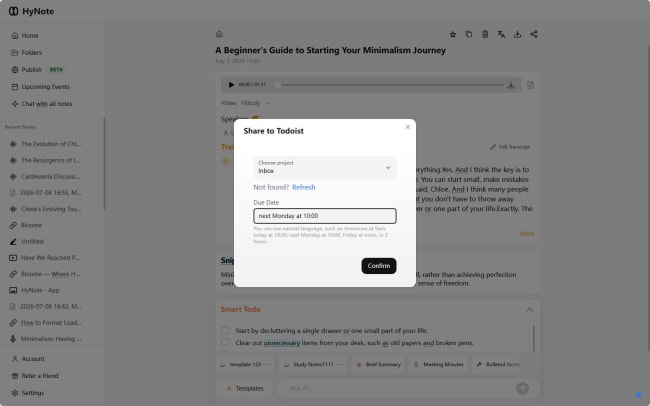The image size is (650, 406).
Task: Select the Meeting Minutes template
Action: [438, 365]
